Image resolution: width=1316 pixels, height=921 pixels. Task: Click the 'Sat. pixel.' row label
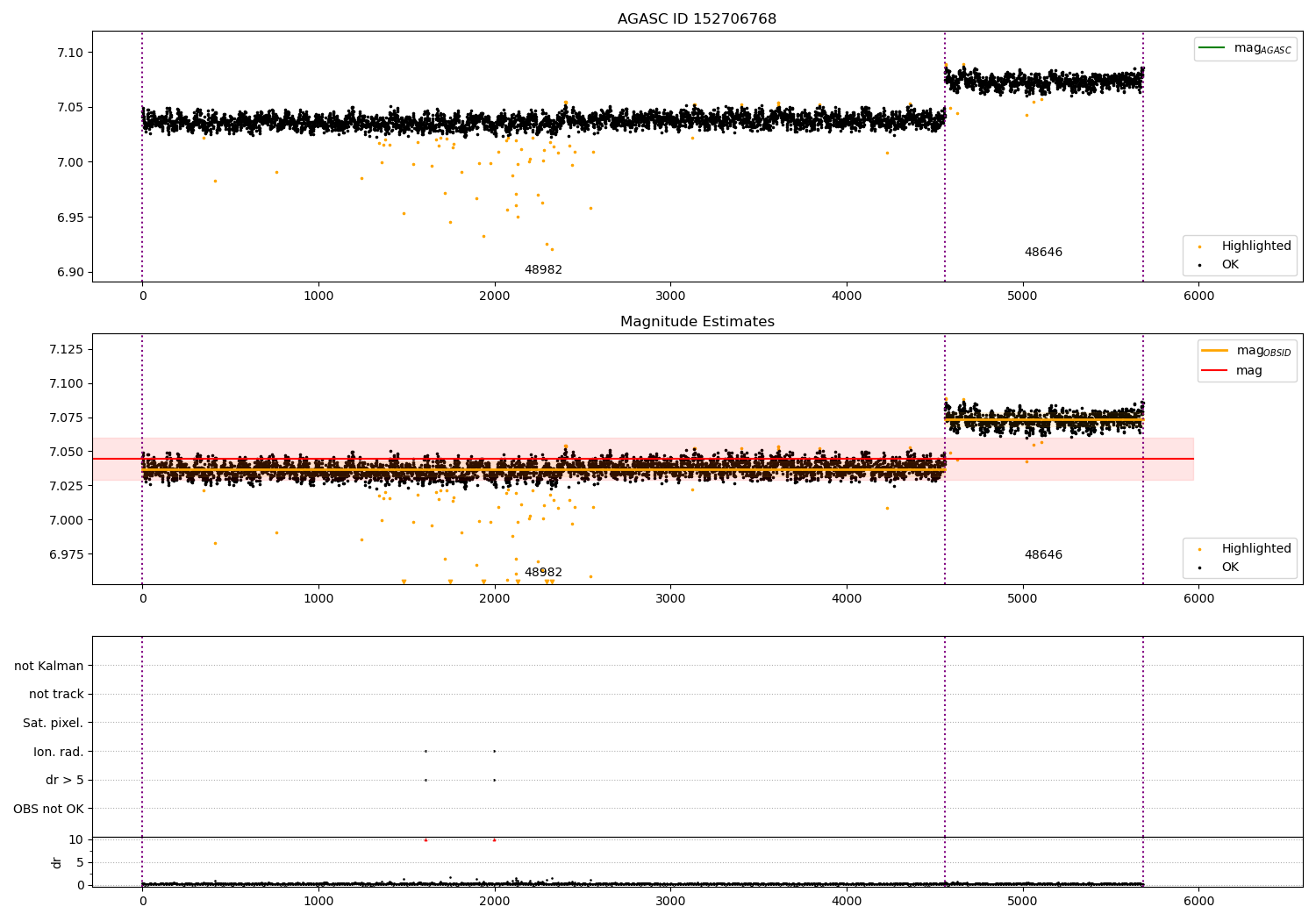click(54, 724)
